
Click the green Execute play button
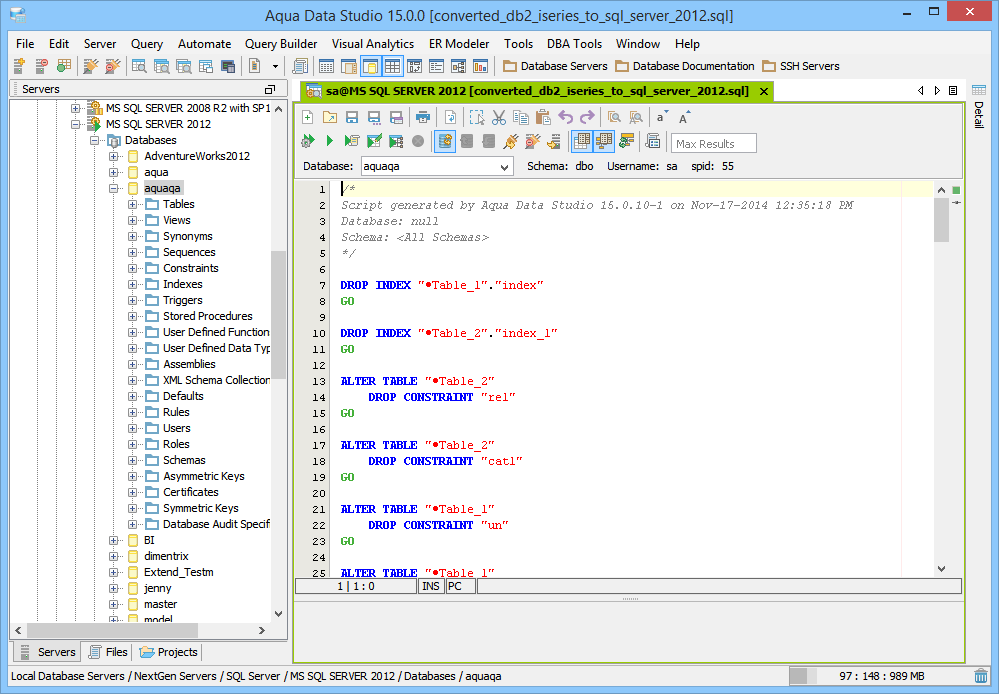329,142
